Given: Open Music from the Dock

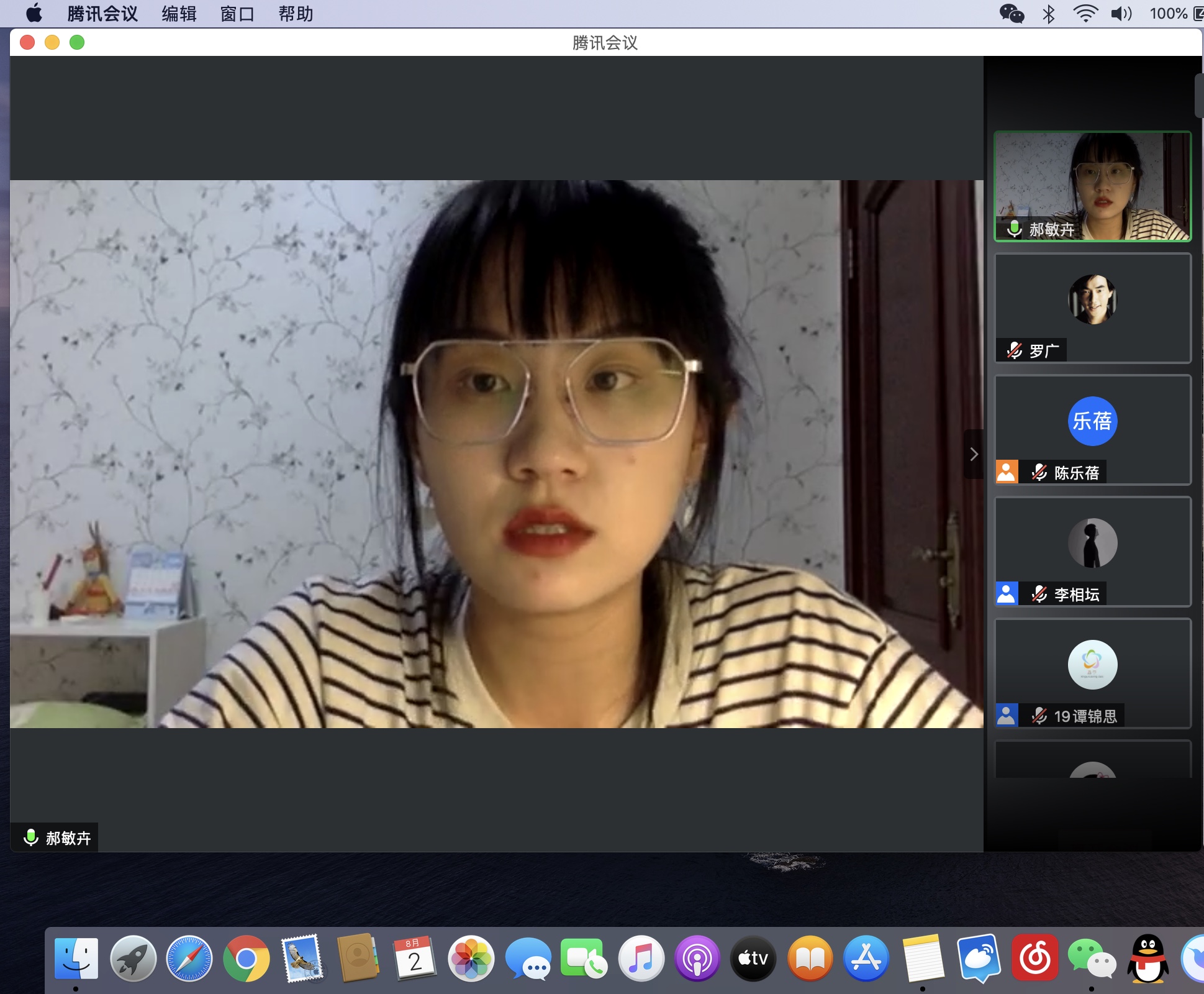Looking at the screenshot, I should [641, 959].
